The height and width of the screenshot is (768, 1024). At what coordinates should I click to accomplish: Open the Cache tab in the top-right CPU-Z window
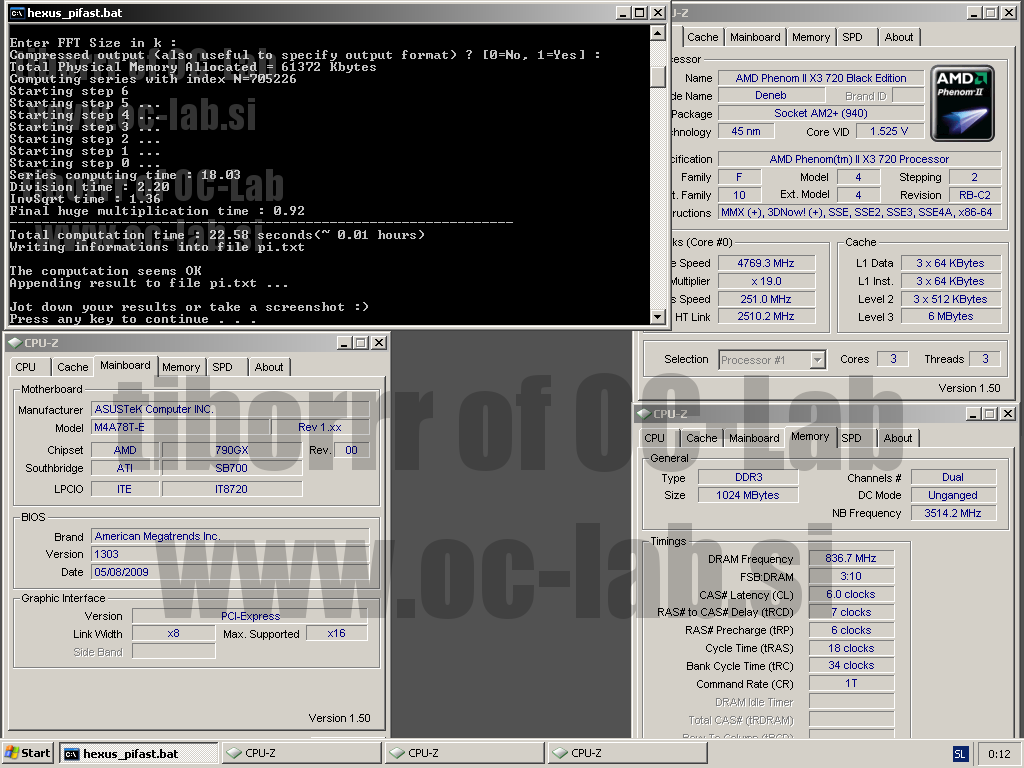[x=702, y=37]
